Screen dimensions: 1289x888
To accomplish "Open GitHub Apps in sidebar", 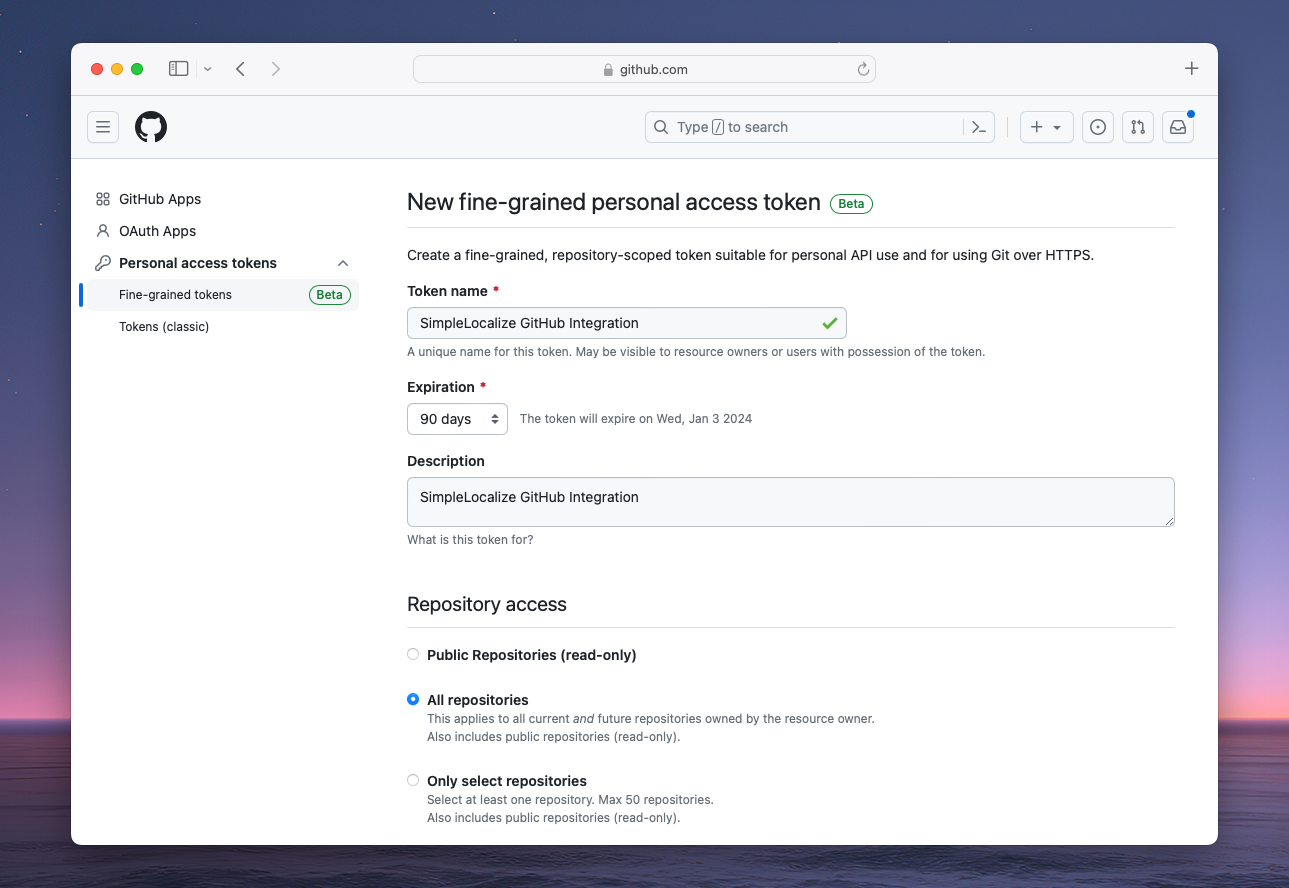I will tap(160, 199).
